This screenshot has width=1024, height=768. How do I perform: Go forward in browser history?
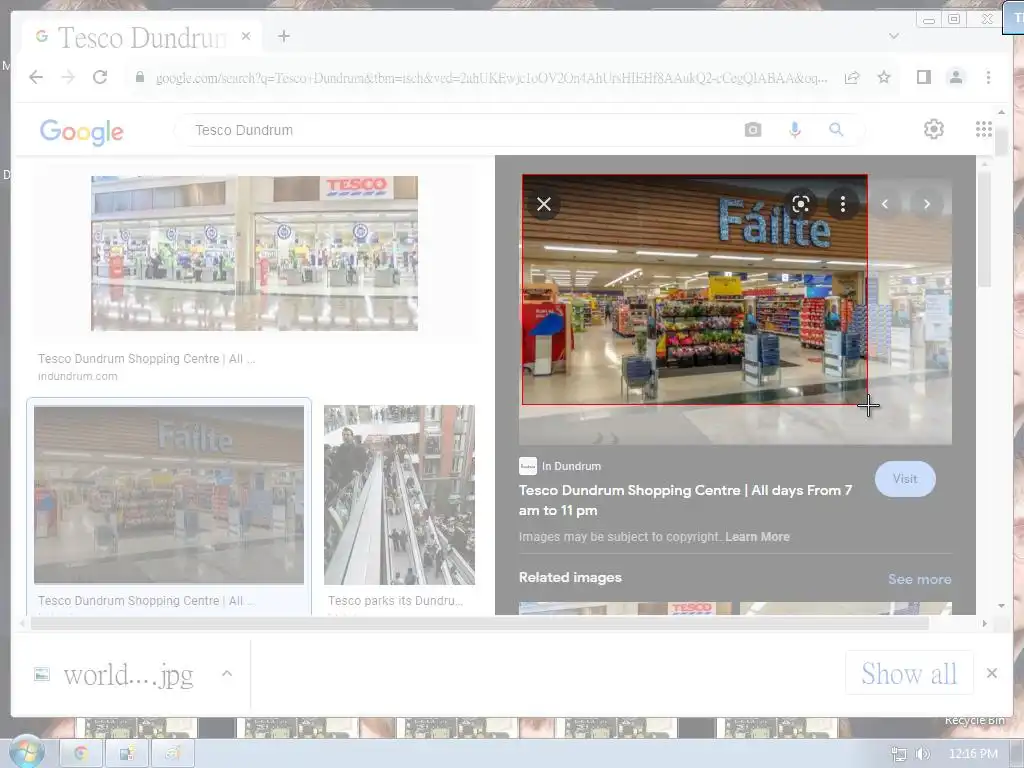[x=68, y=77]
